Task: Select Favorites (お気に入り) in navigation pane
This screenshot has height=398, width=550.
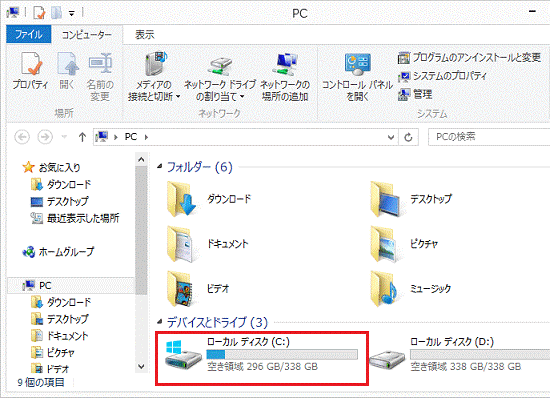Action: (51, 167)
